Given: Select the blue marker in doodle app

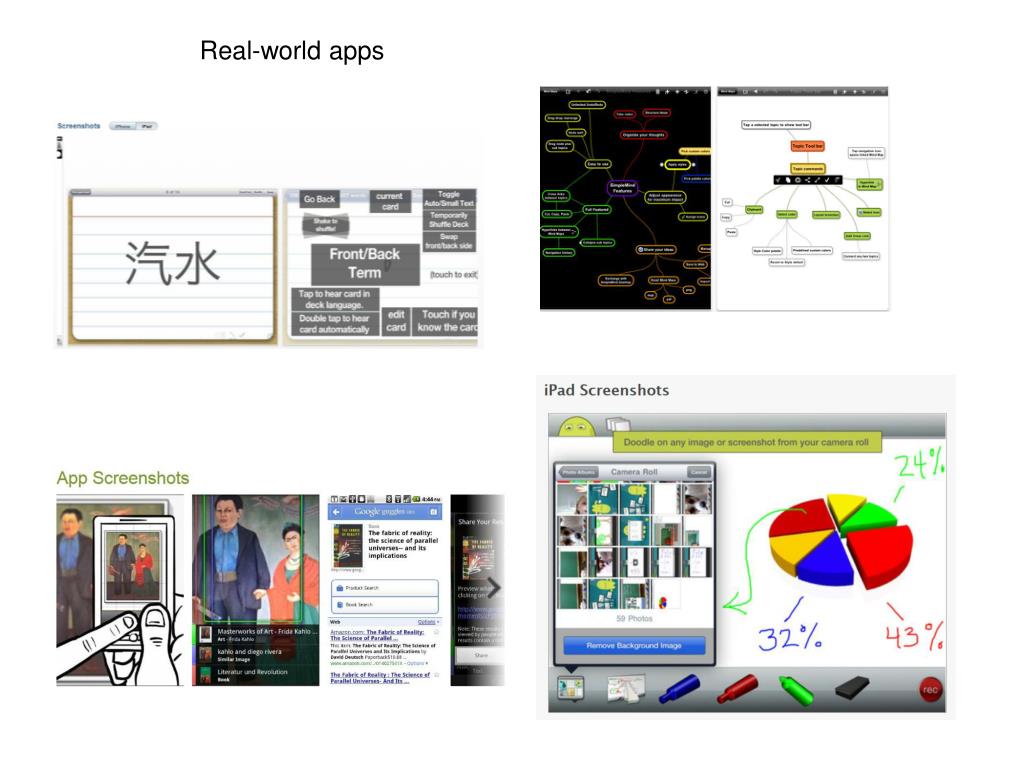Looking at the screenshot, I should pos(679,690).
